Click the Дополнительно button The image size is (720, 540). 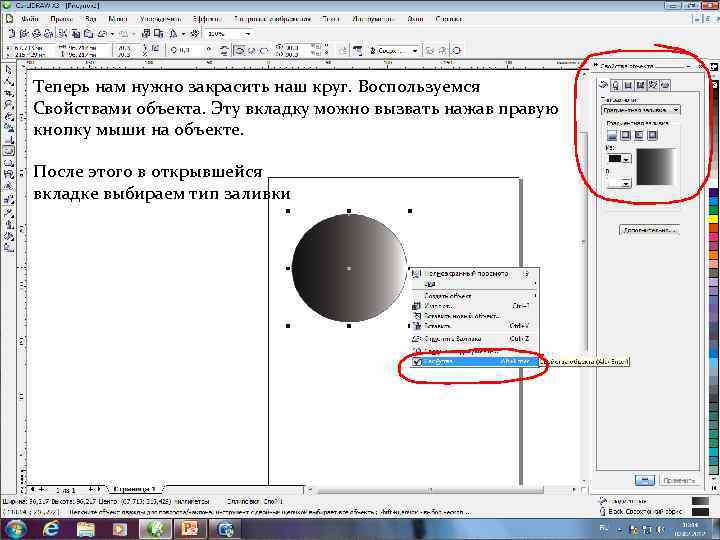pyautogui.click(x=649, y=230)
